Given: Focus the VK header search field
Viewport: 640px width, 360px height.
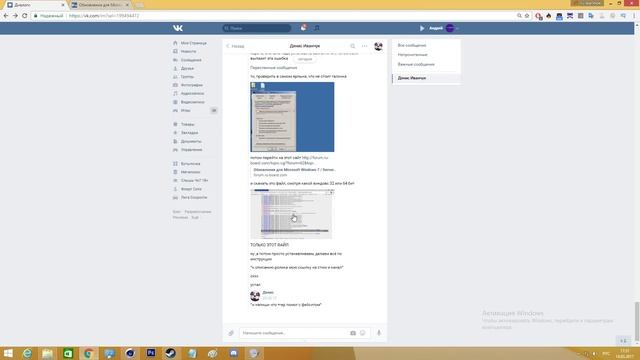Looking at the screenshot, I should [x=257, y=28].
